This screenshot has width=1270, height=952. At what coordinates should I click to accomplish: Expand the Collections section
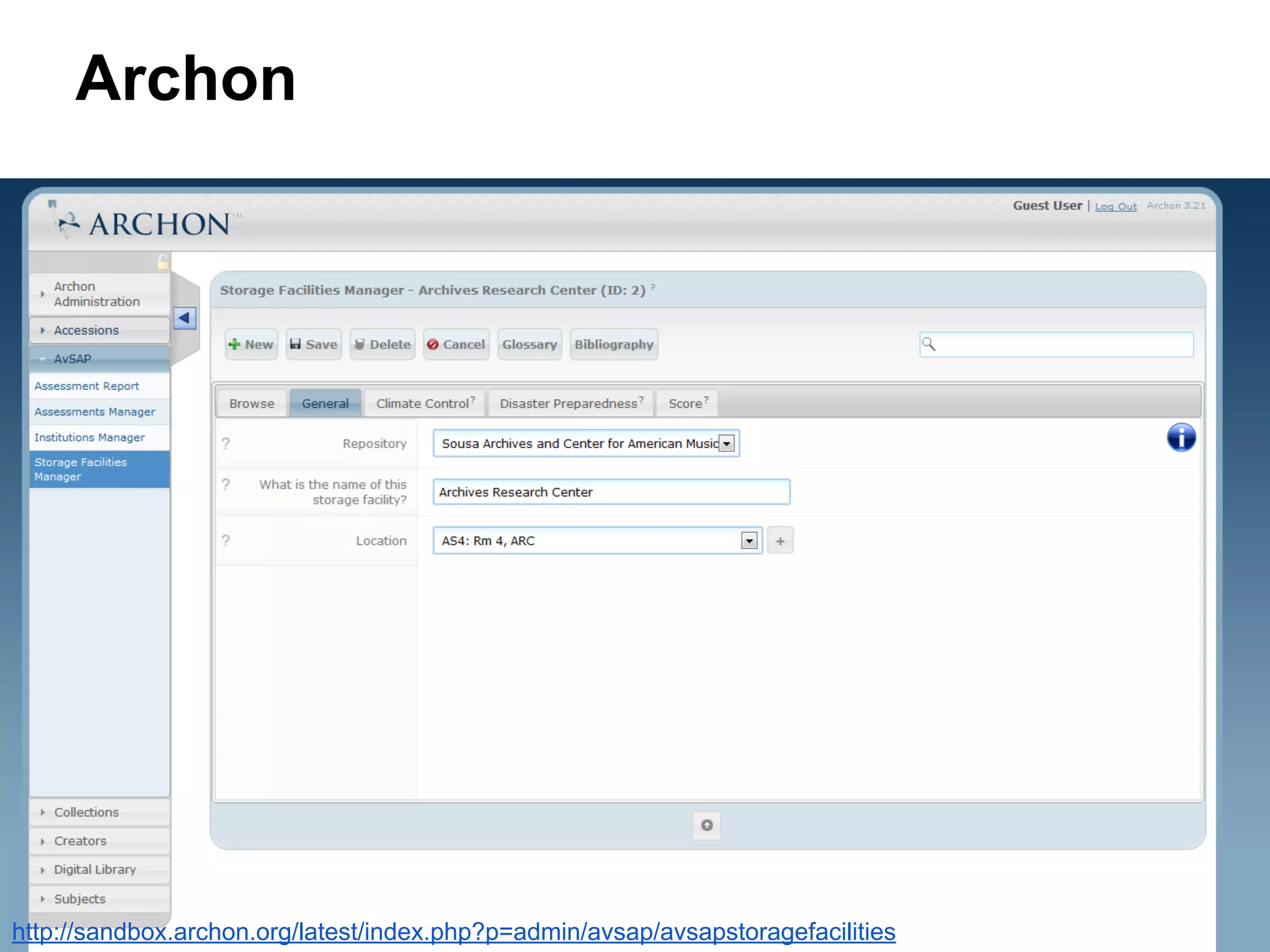click(x=99, y=812)
